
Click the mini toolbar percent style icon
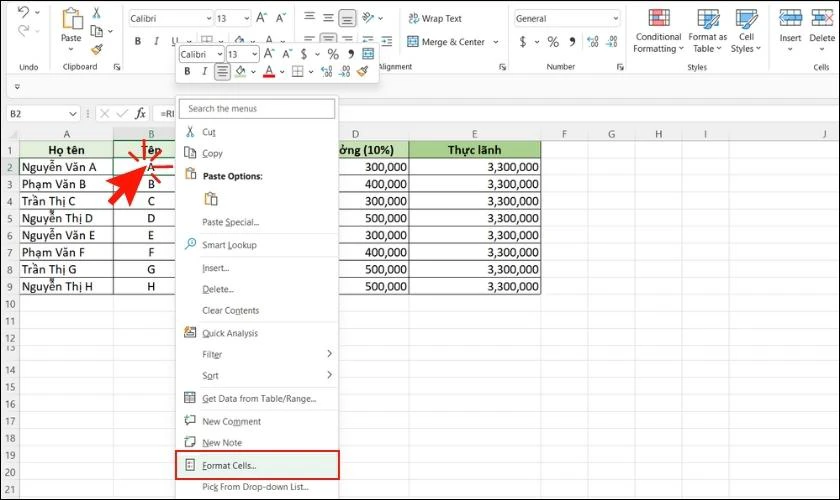click(333, 54)
